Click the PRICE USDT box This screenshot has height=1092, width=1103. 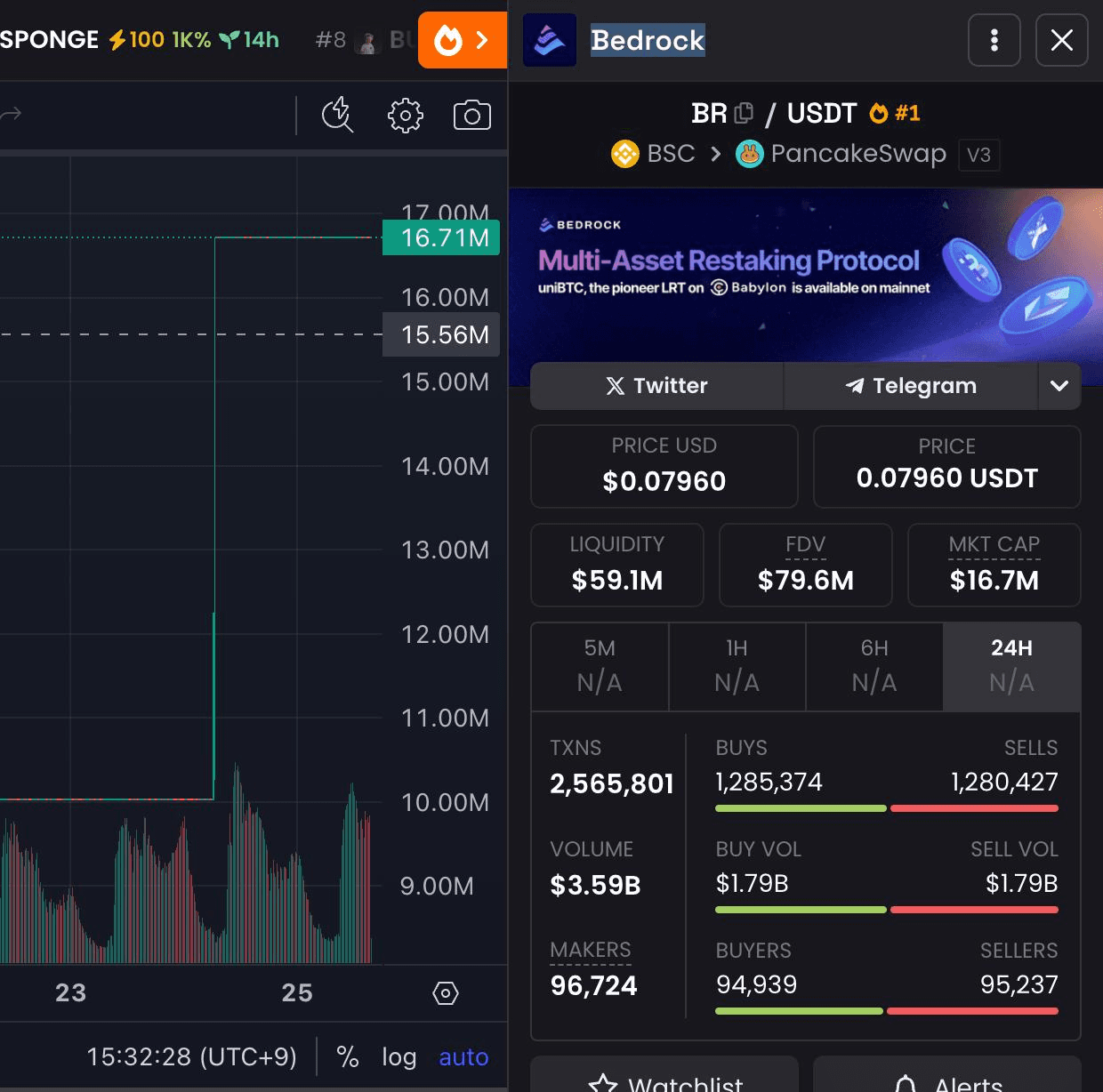pyautogui.click(x=947, y=466)
